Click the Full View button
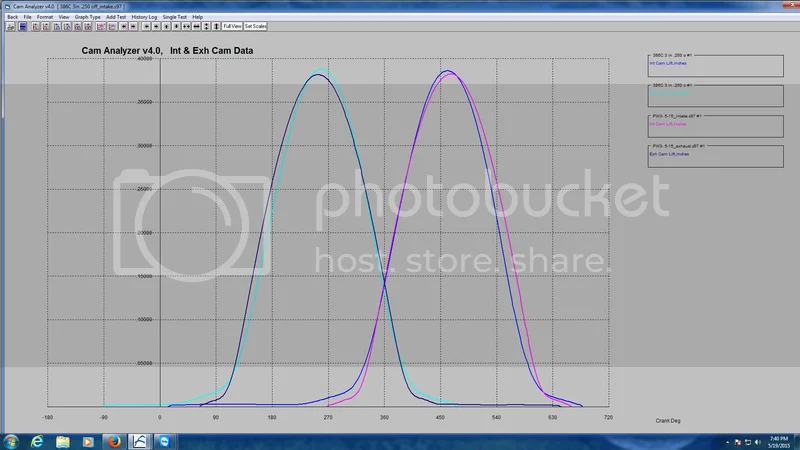The image size is (800, 450). [231, 26]
